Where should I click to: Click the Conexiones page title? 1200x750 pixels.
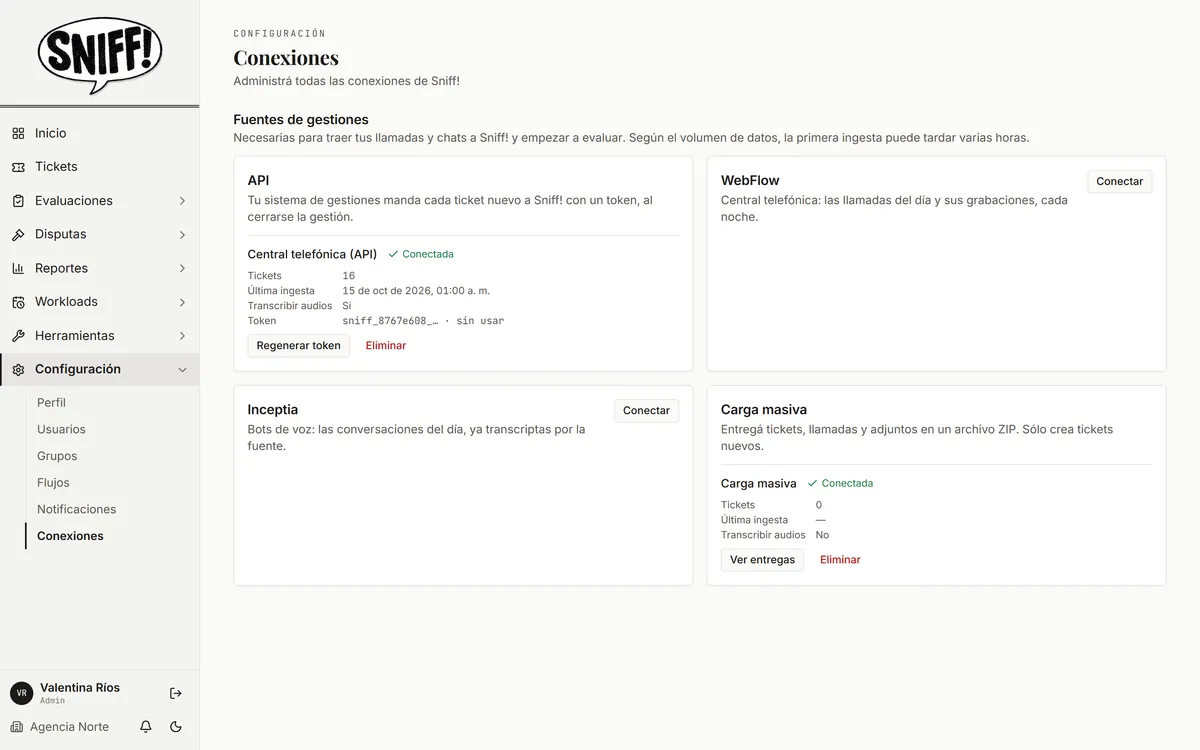(x=286, y=57)
